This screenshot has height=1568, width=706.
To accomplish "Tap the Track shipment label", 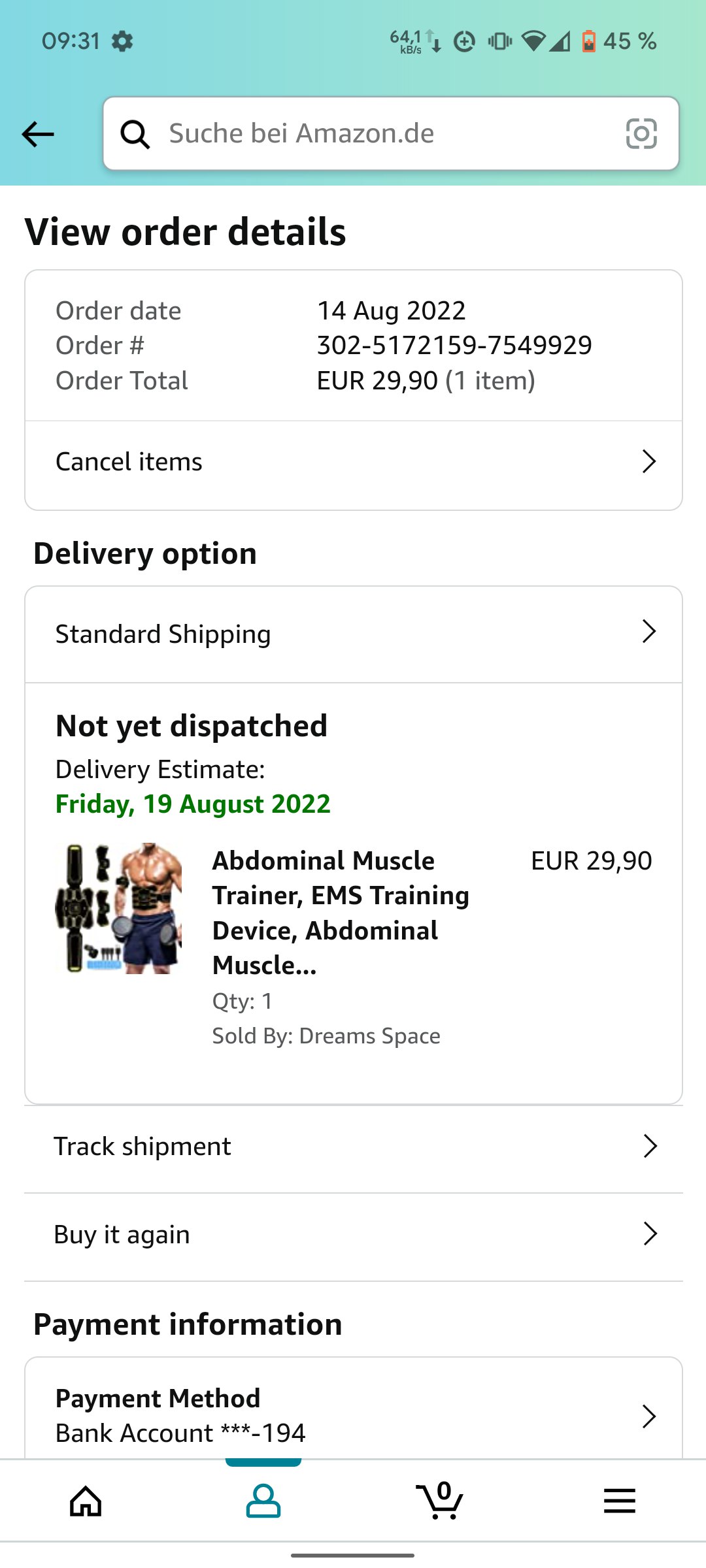I will pos(143,1147).
